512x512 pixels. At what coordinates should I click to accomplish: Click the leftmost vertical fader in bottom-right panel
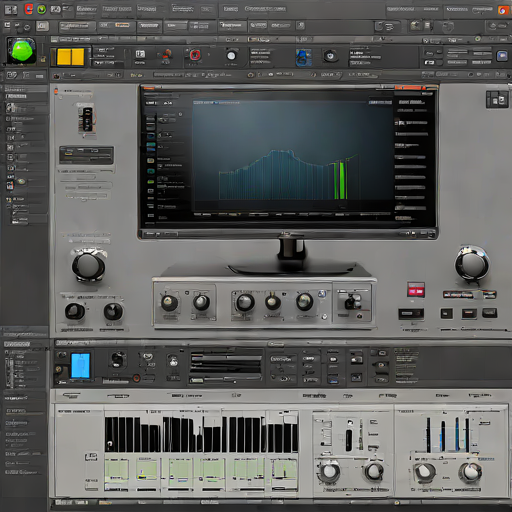click(x=428, y=435)
